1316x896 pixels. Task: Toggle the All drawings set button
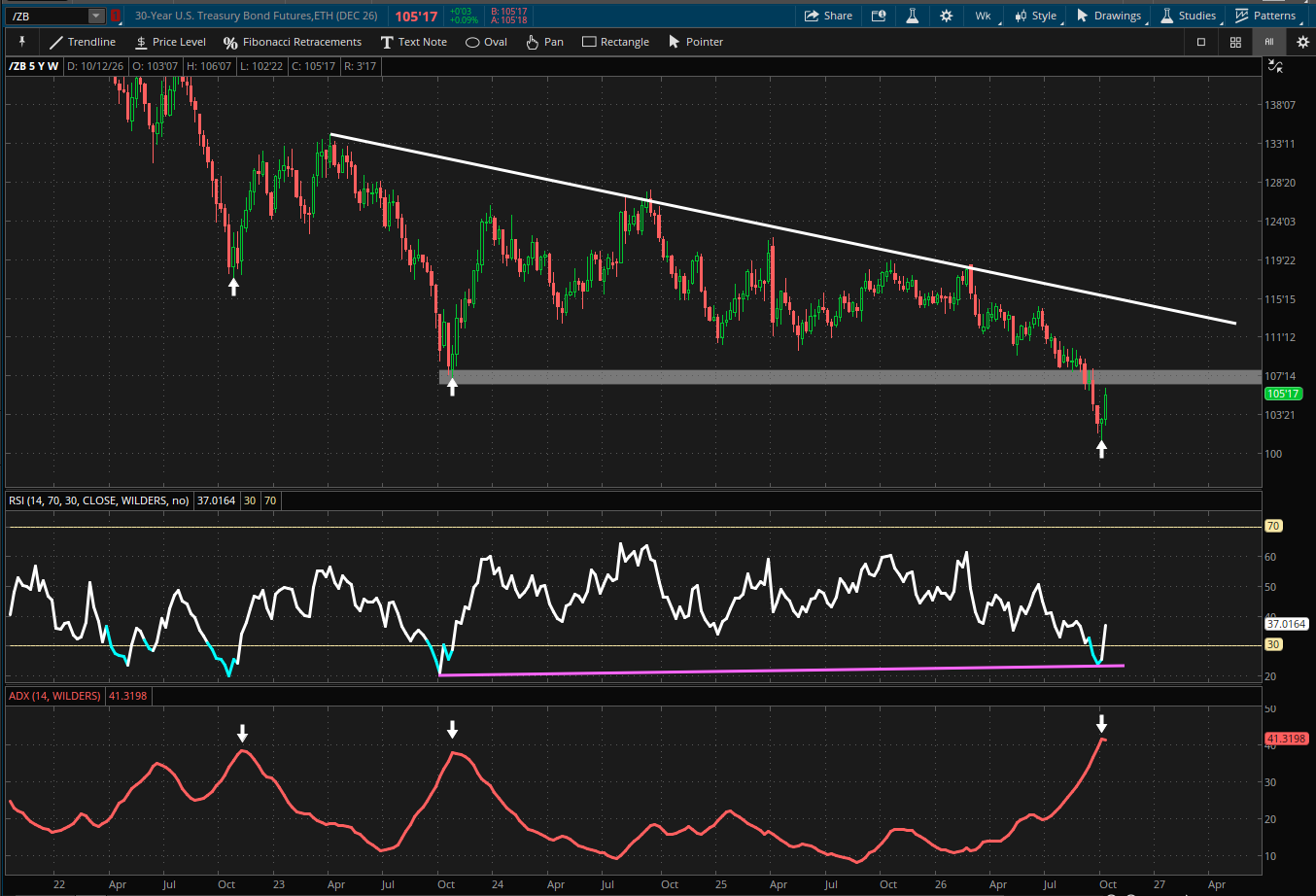(1268, 42)
